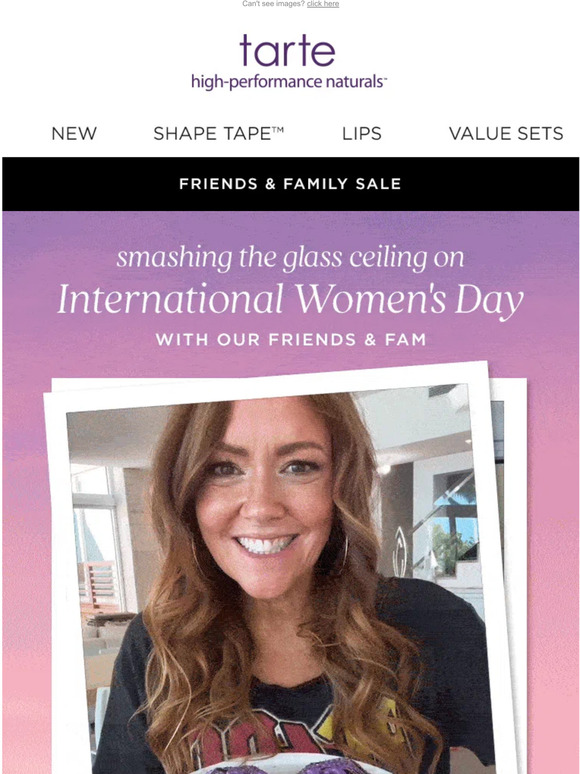Screen dimensions: 580x774
Task: Click 'smashing the glass ceiling on' text
Action: click(290, 258)
